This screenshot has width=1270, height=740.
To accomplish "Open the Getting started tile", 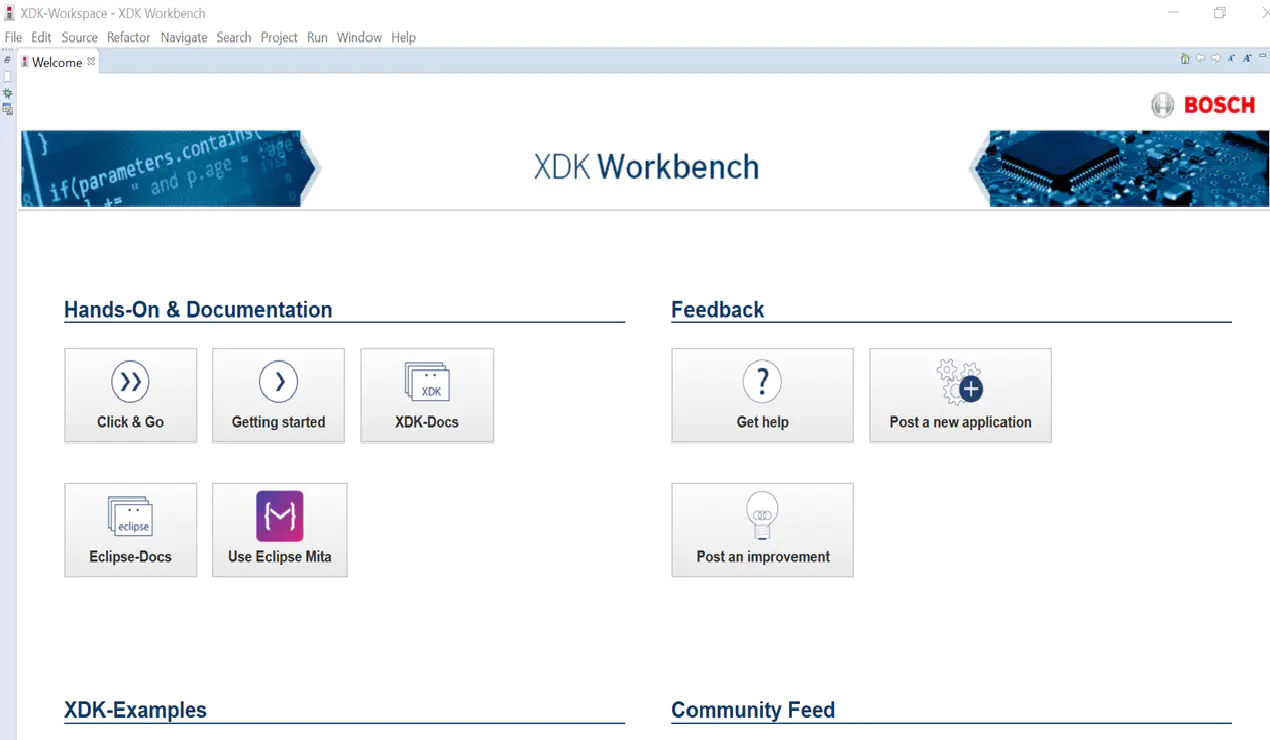I will pos(279,395).
